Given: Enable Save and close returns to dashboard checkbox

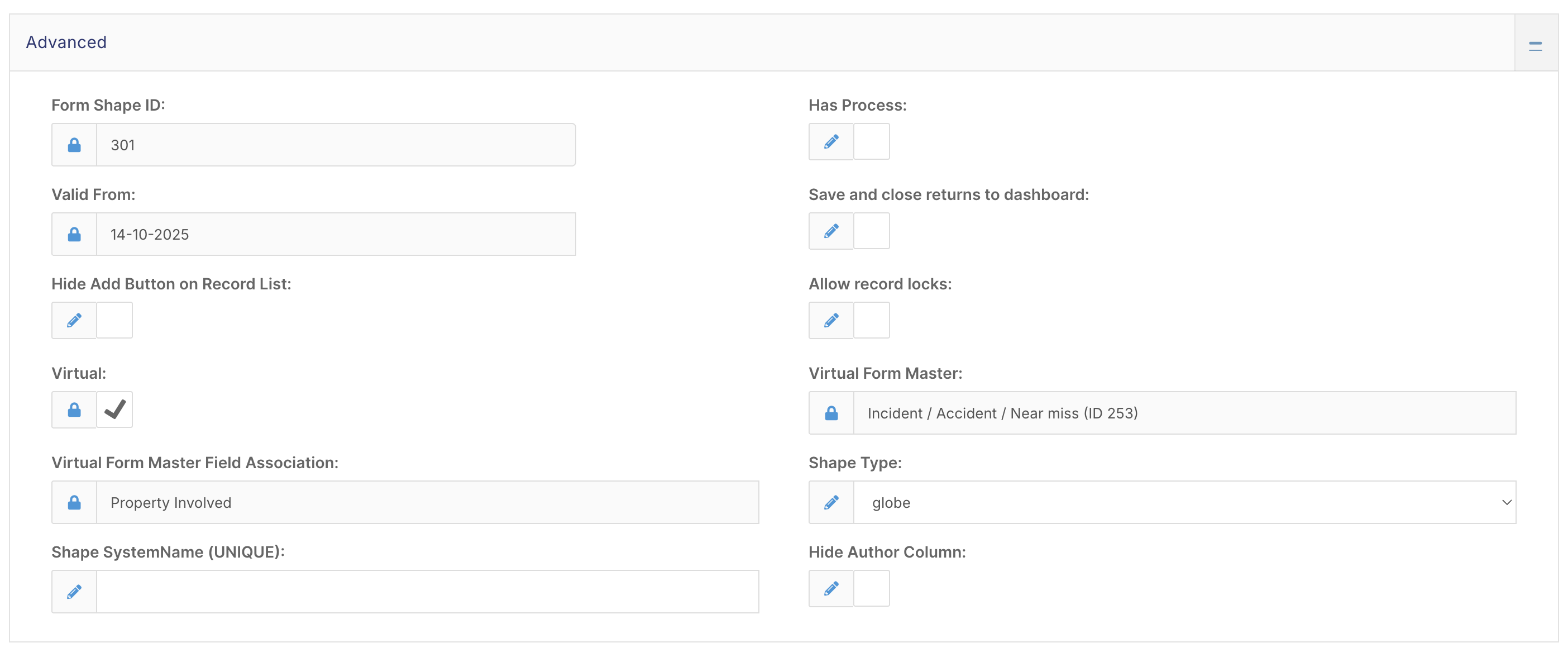Looking at the screenshot, I should pyautogui.click(x=872, y=231).
